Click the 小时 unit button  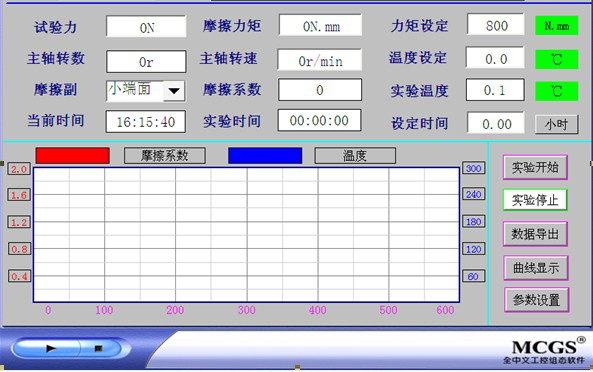pos(556,124)
